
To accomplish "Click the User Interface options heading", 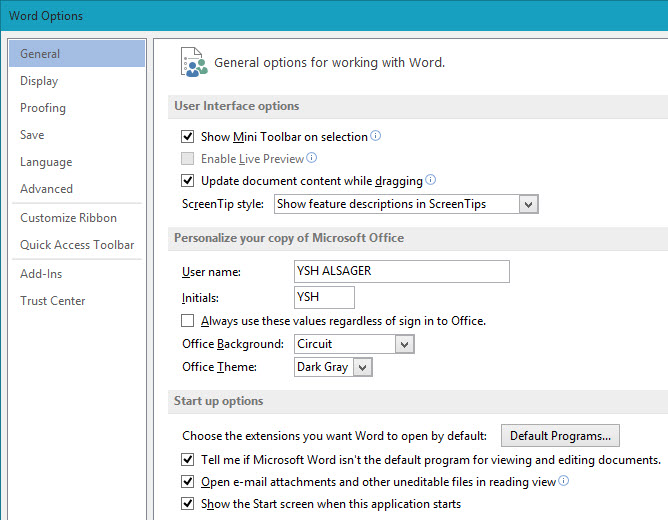I will click(x=236, y=106).
